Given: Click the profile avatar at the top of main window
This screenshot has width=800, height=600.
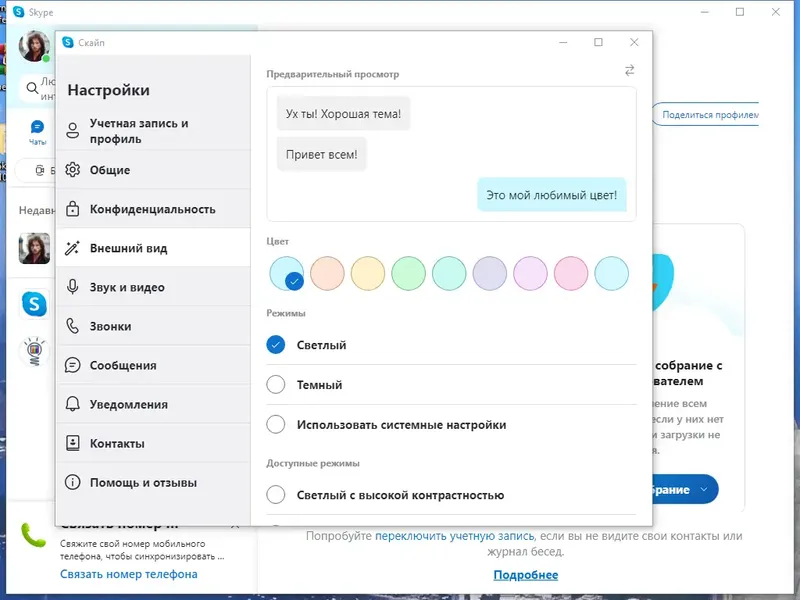Looking at the screenshot, I should pos(34,46).
